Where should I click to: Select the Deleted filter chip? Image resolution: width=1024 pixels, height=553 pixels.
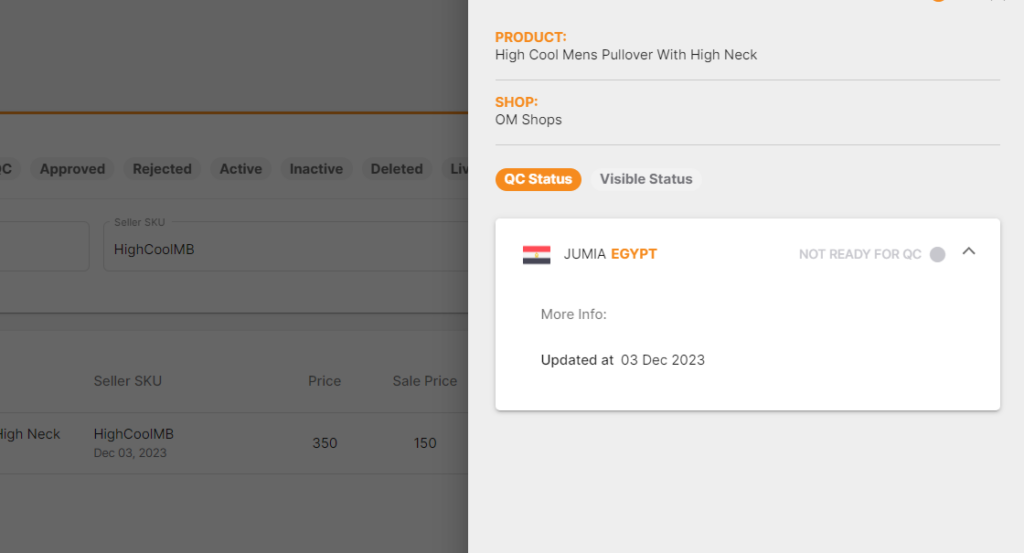point(396,169)
